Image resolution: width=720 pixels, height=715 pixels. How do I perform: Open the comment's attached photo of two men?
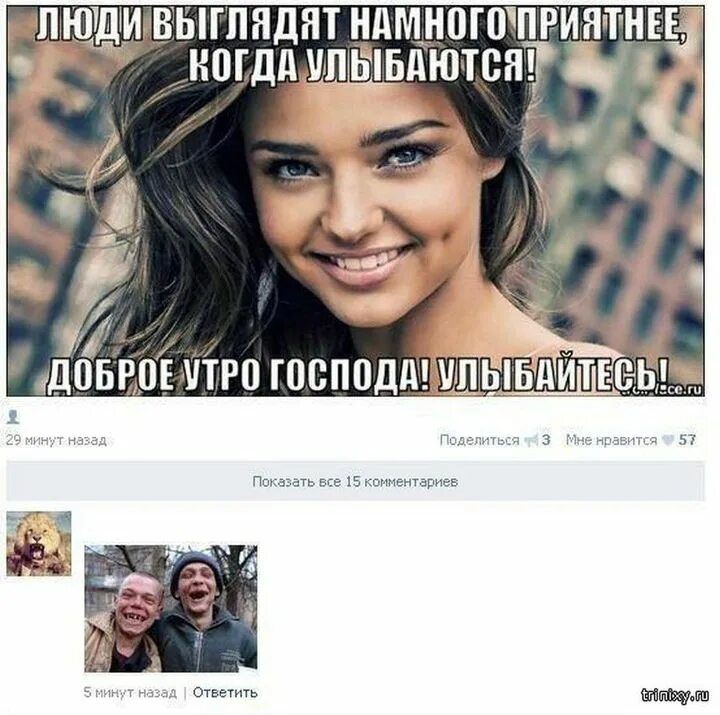point(171,608)
